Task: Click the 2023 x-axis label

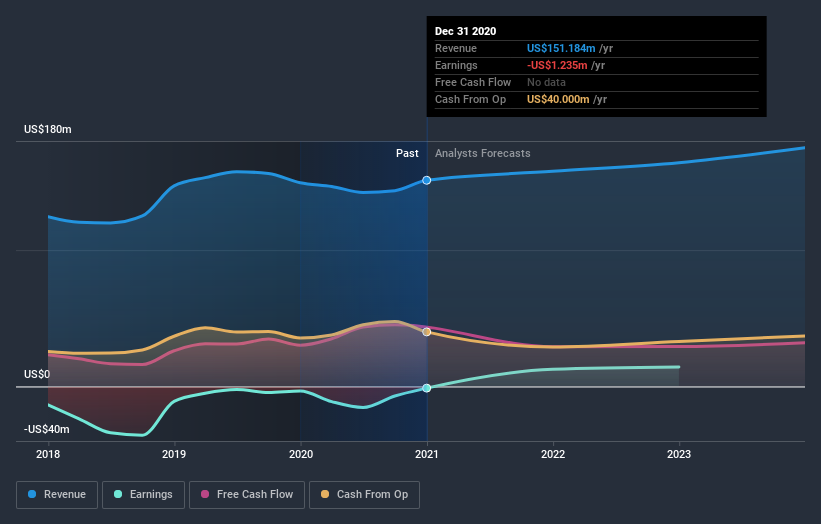Action: click(x=679, y=454)
